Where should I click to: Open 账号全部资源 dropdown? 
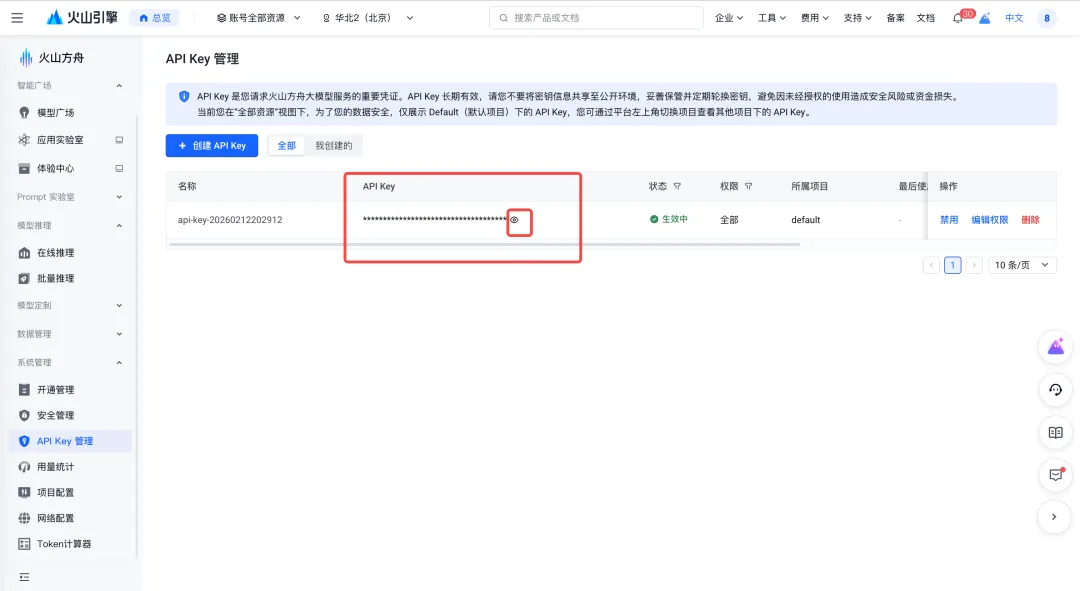point(258,18)
